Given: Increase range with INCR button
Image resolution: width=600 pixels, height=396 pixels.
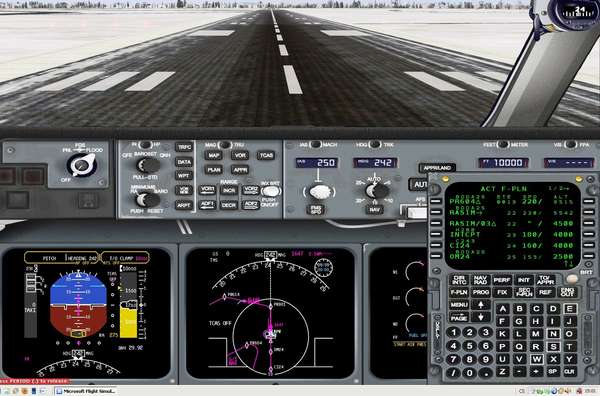Looking at the screenshot, I should pos(229,190).
